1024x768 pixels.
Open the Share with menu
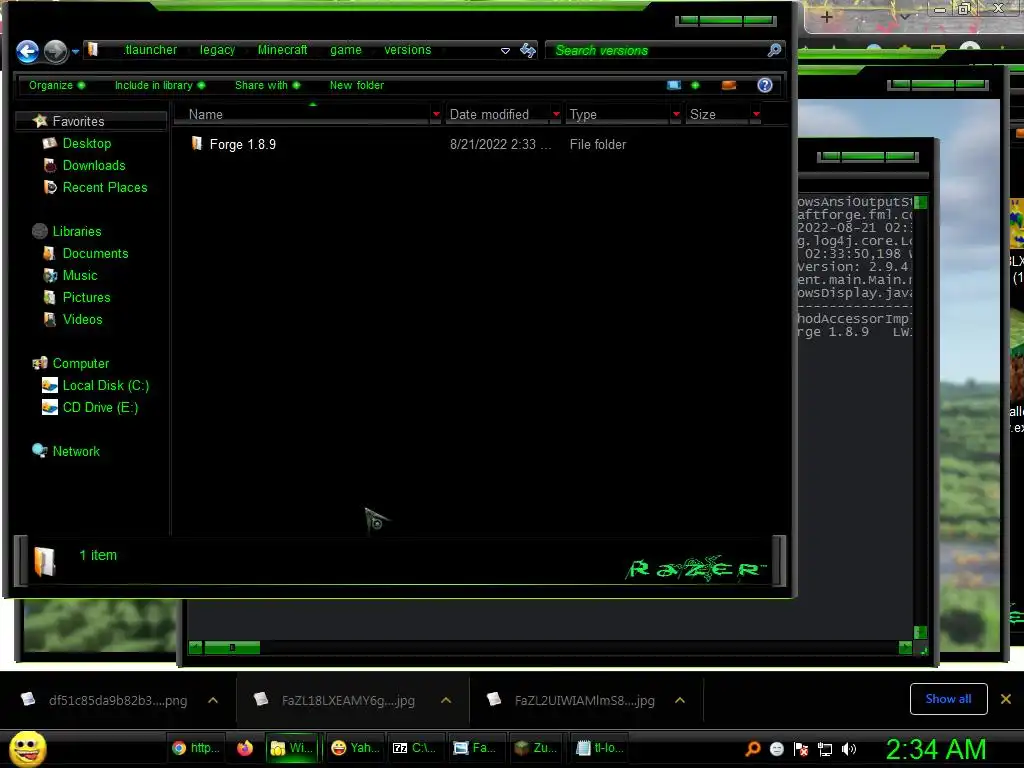(x=268, y=85)
